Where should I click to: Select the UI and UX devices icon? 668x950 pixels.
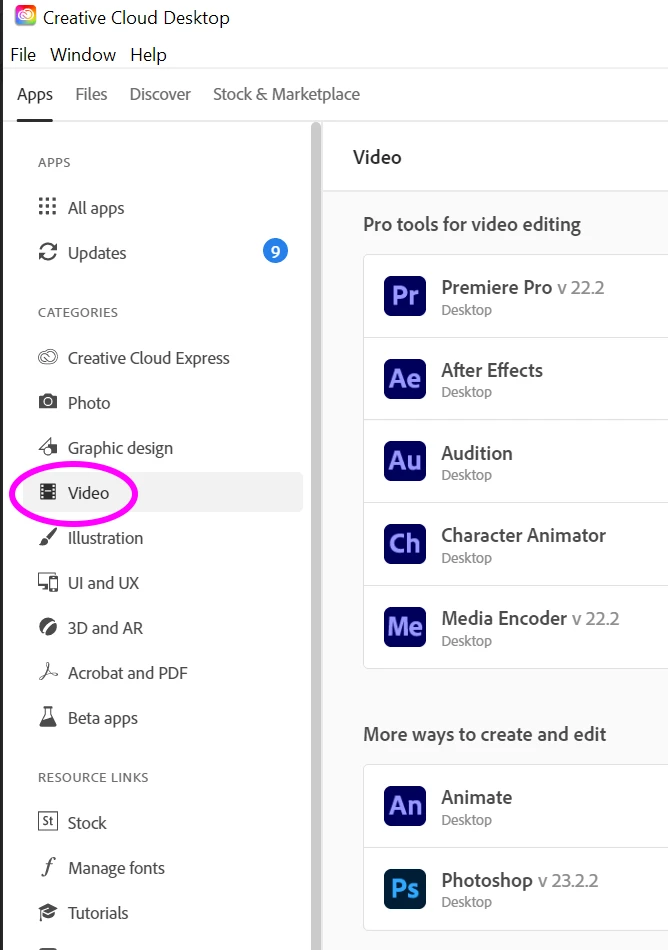tap(48, 582)
